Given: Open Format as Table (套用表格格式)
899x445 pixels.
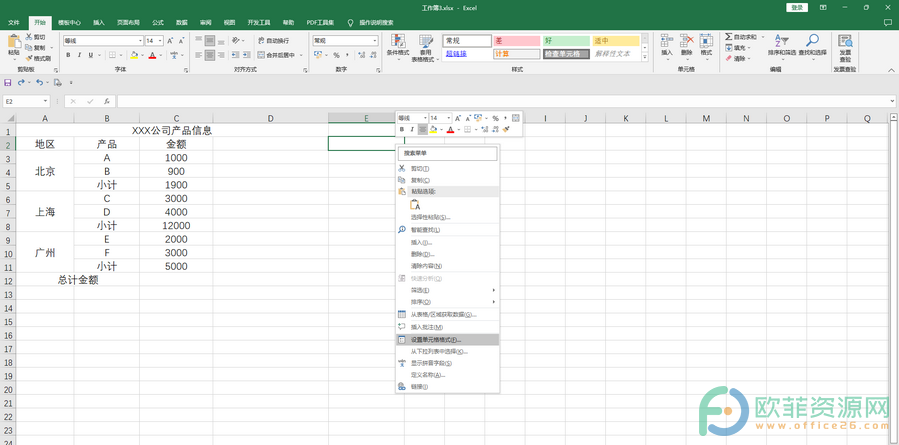Looking at the screenshot, I should (x=425, y=46).
